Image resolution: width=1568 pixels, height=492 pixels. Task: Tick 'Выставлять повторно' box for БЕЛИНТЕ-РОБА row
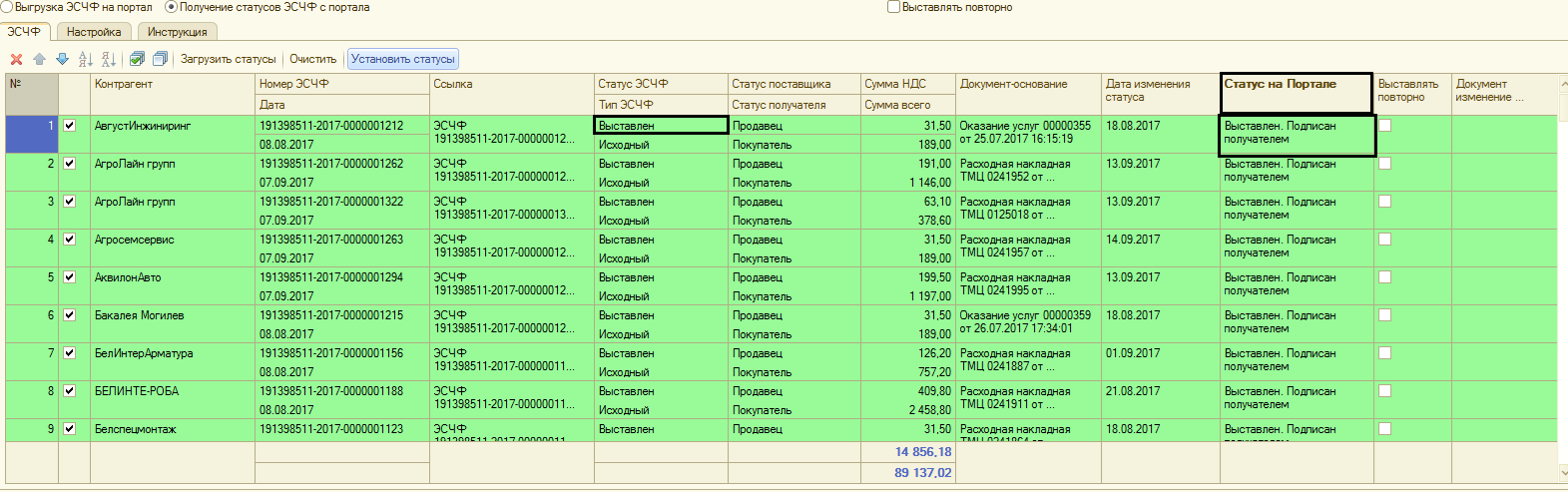click(x=1384, y=391)
